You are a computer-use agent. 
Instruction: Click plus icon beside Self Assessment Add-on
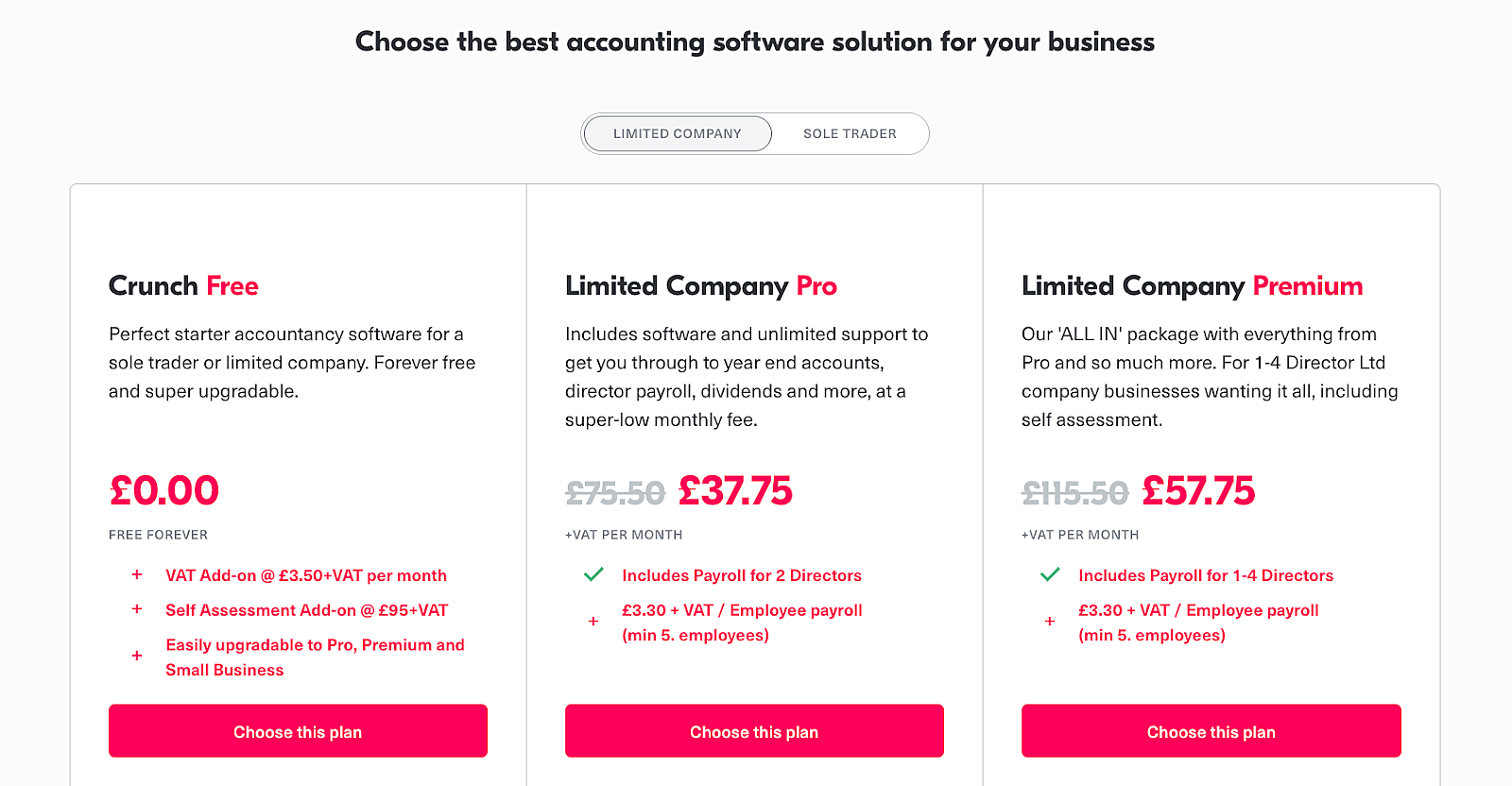[137, 609]
